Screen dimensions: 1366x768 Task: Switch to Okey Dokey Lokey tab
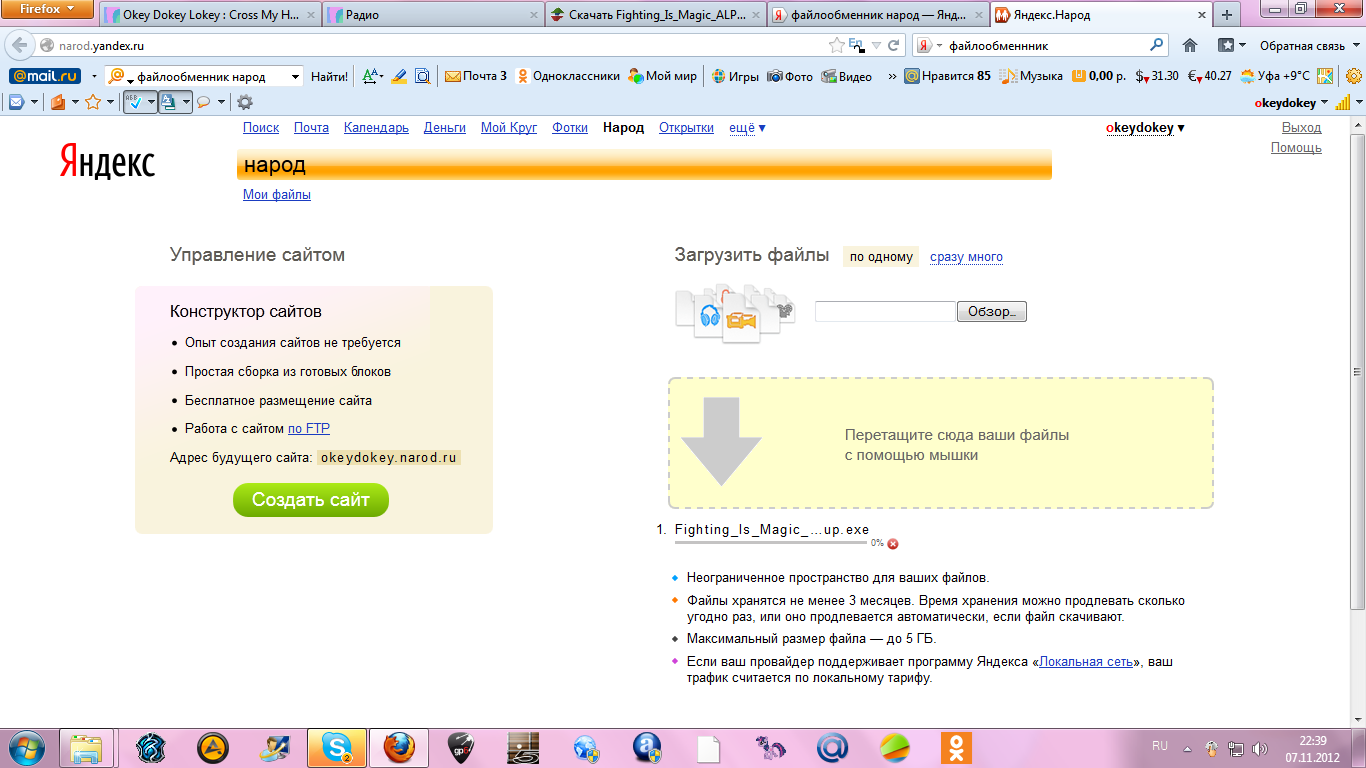click(x=208, y=15)
